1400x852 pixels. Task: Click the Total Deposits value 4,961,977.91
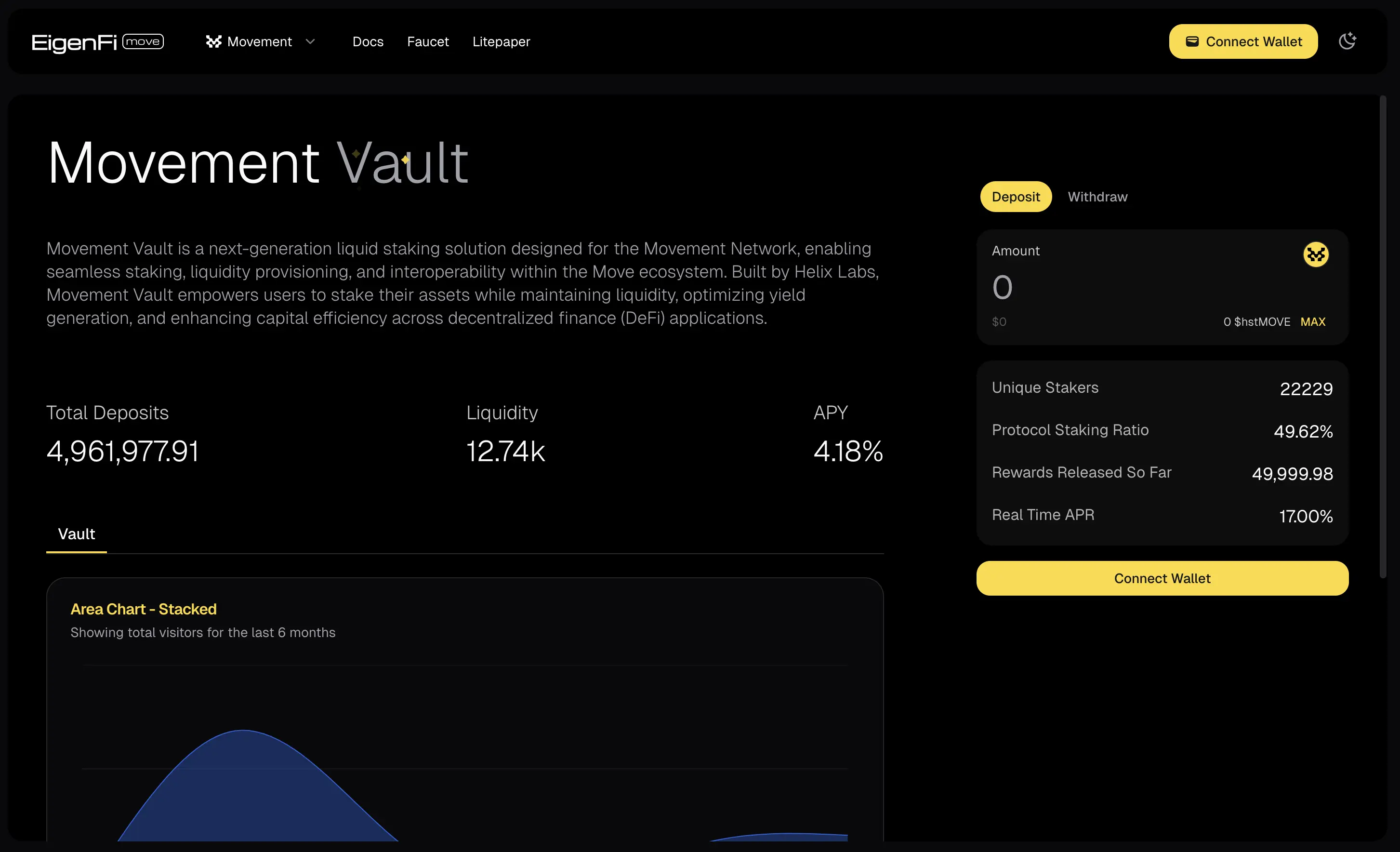(123, 451)
